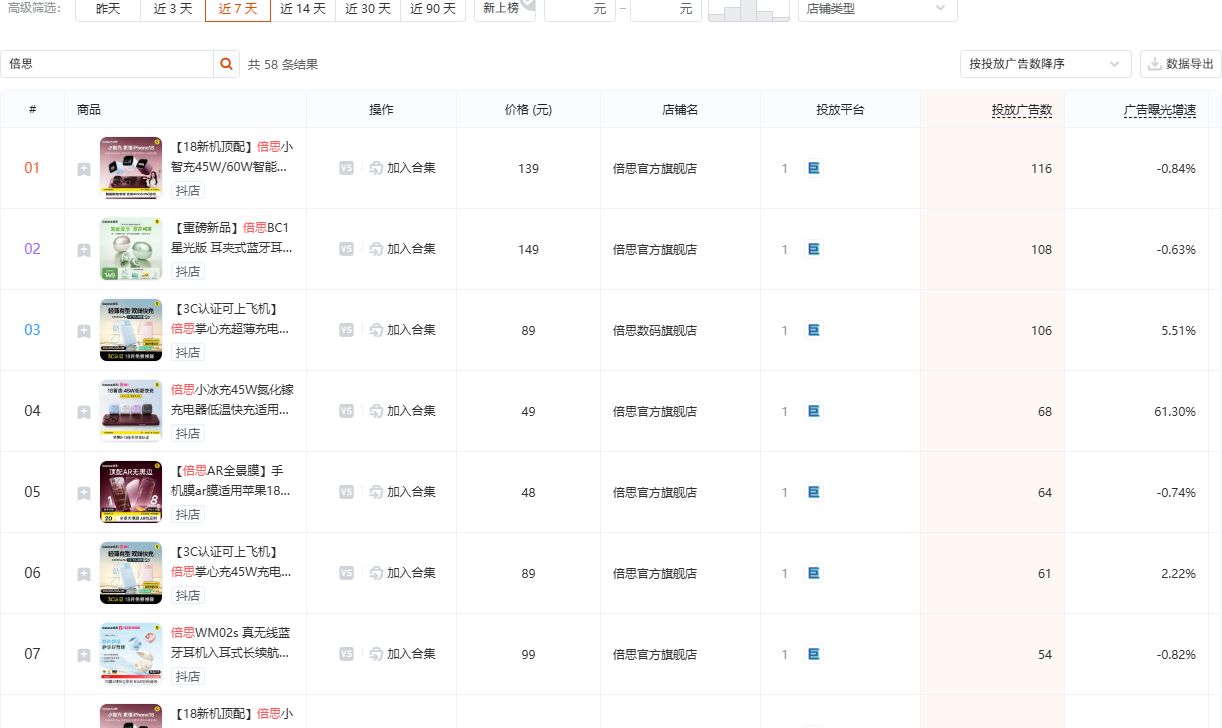Select the 近 30 天 time range tab
This screenshot has width=1222, height=728.
[x=368, y=9]
